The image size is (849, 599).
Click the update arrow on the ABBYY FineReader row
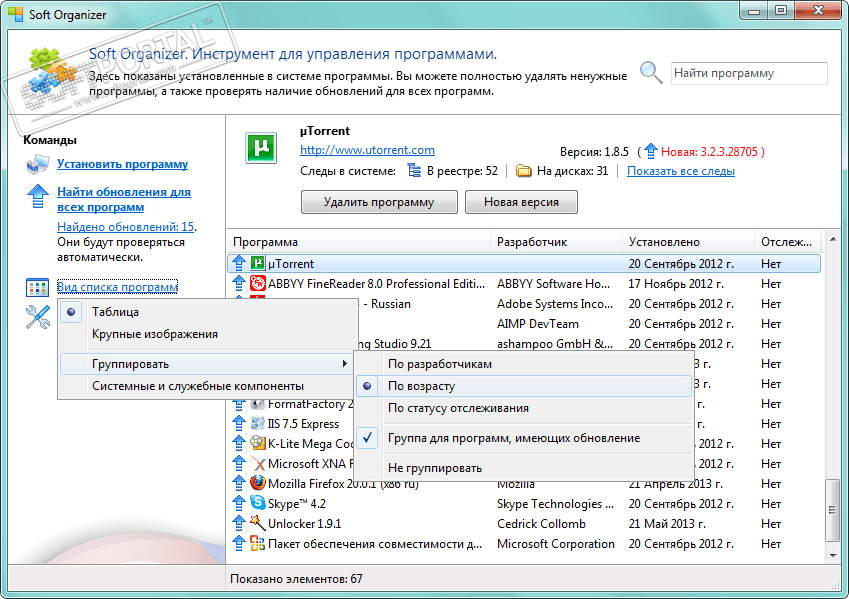[239, 284]
